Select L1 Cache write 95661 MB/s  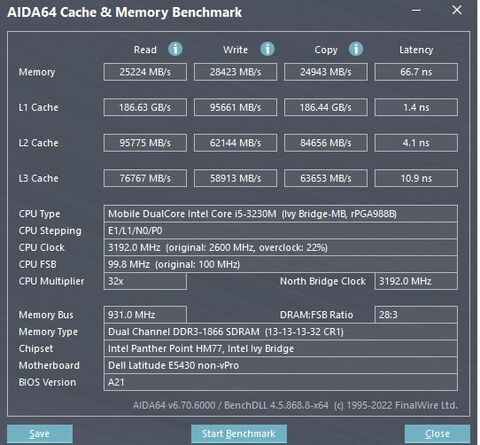click(235, 107)
